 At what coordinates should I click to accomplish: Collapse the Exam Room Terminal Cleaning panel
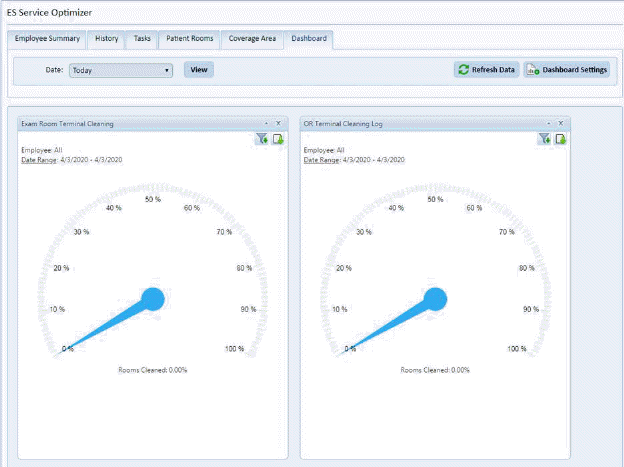[267, 123]
